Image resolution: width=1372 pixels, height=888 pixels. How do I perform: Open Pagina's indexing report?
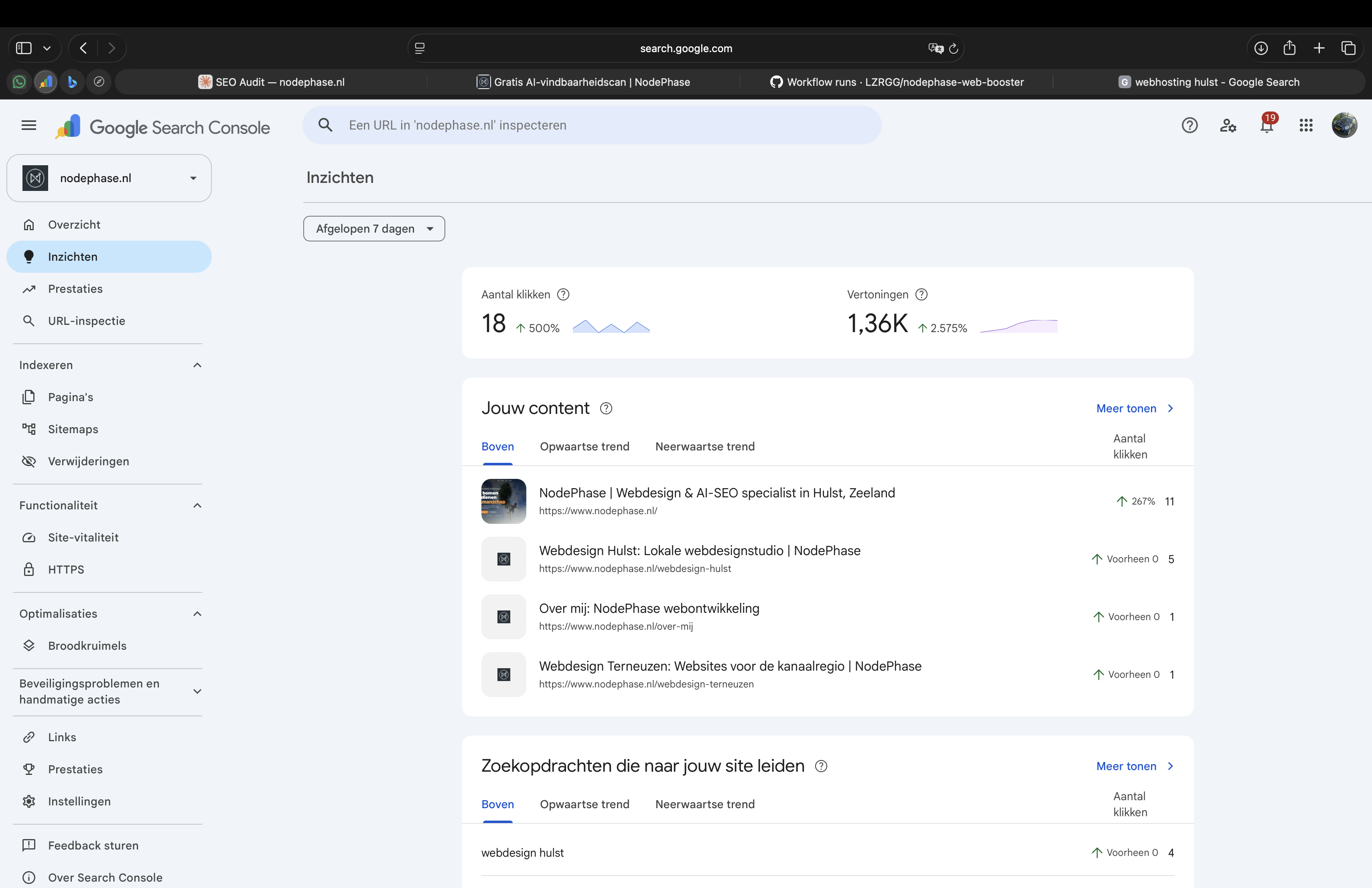click(x=109, y=397)
